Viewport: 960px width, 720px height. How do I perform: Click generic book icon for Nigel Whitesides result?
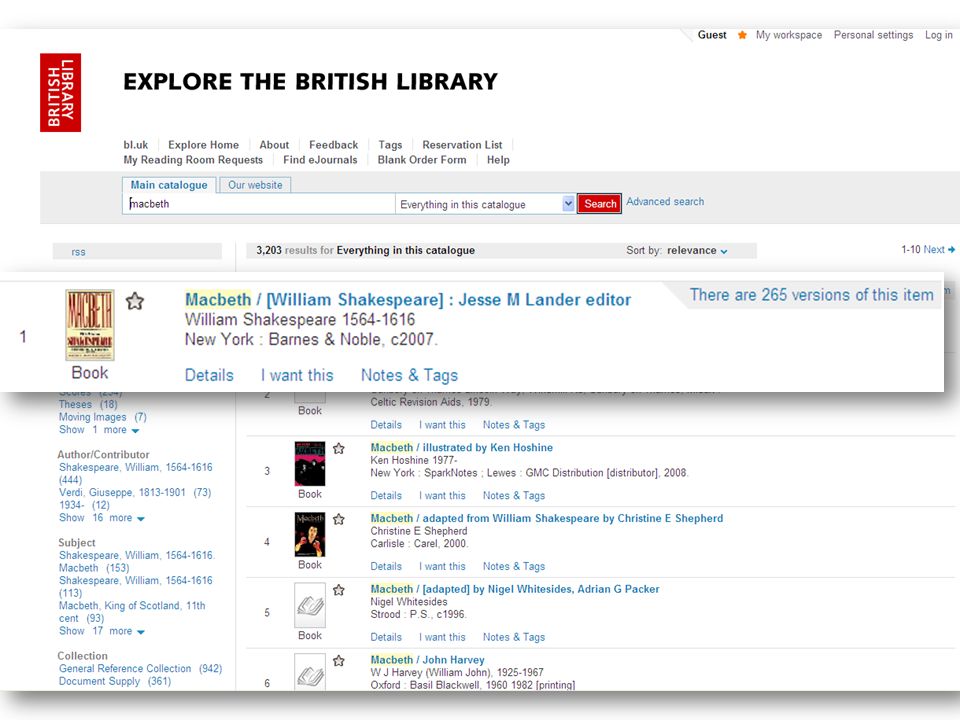click(x=310, y=605)
